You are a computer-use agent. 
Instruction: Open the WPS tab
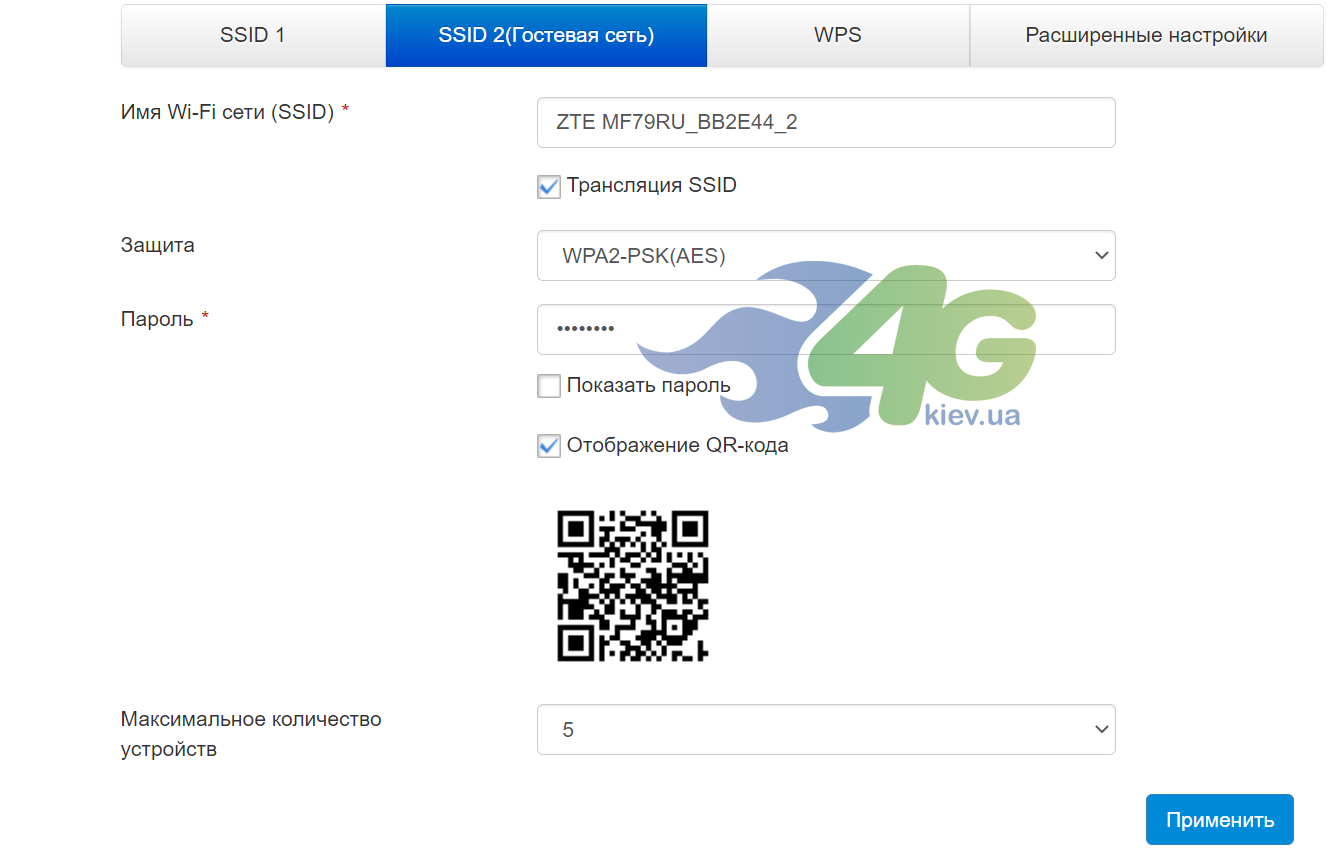tap(838, 35)
